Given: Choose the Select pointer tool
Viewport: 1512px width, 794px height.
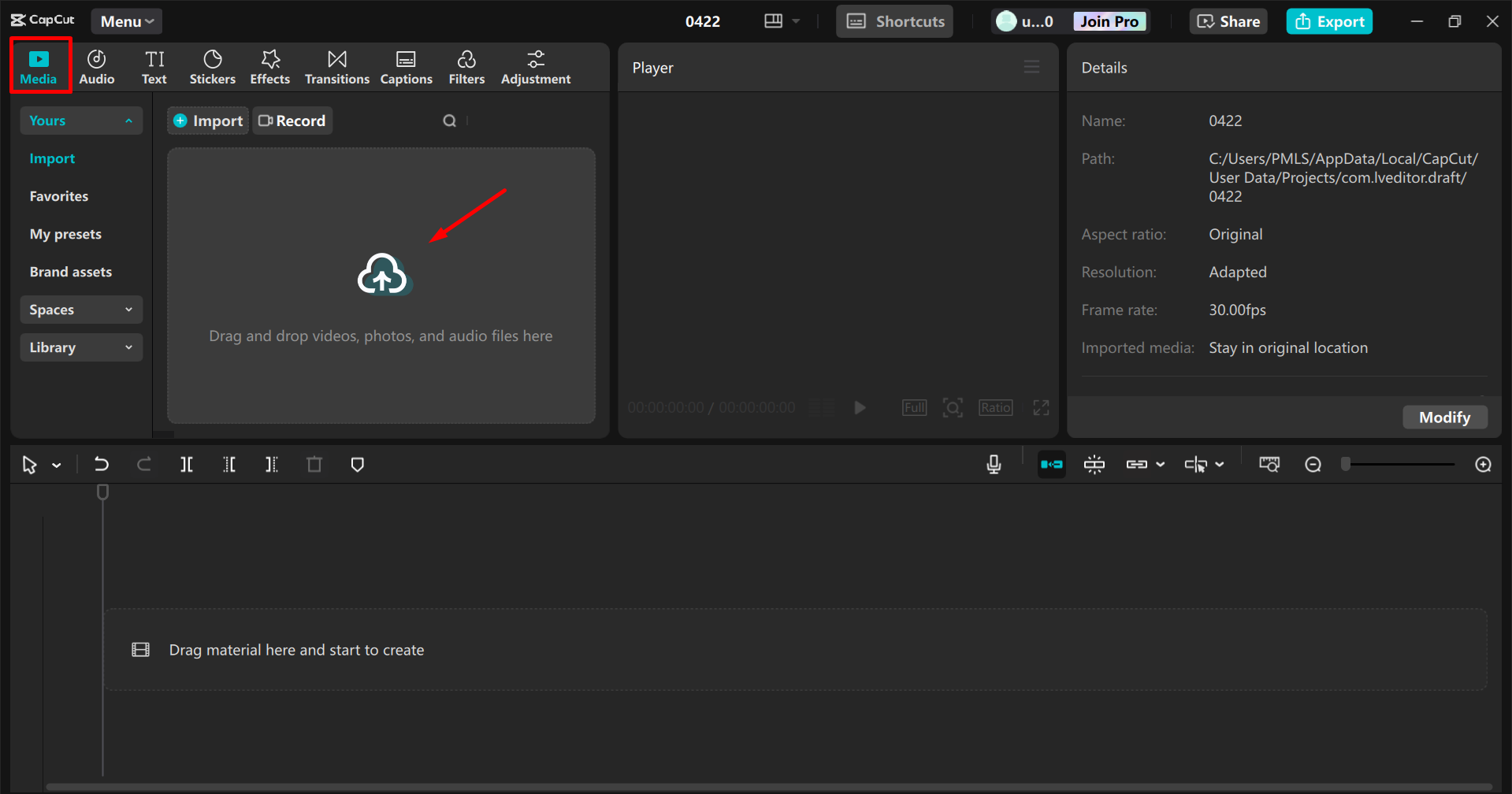Looking at the screenshot, I should pyautogui.click(x=30, y=465).
